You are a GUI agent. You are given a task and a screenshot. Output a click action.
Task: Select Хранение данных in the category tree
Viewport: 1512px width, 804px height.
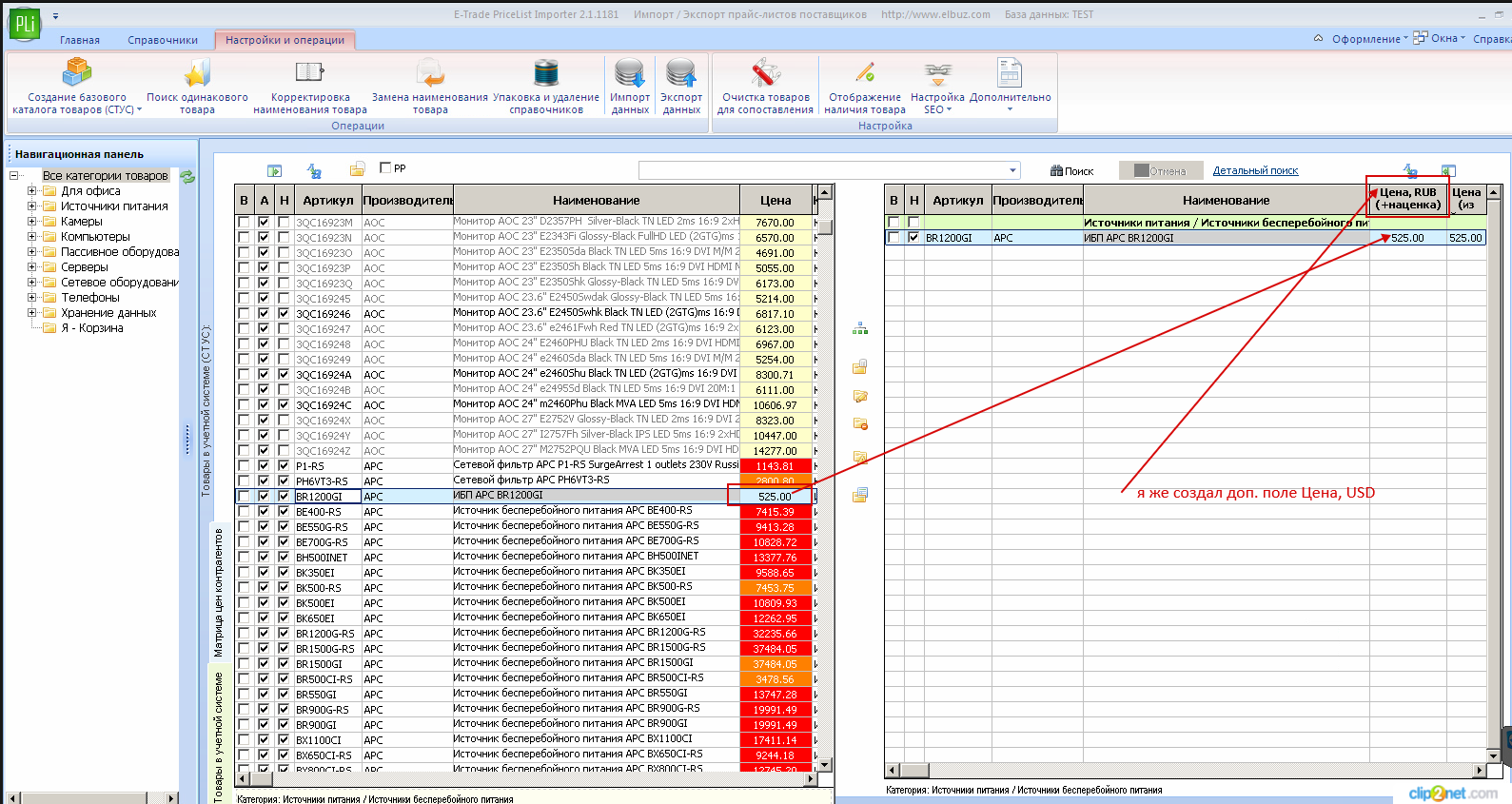pyautogui.click(x=108, y=313)
